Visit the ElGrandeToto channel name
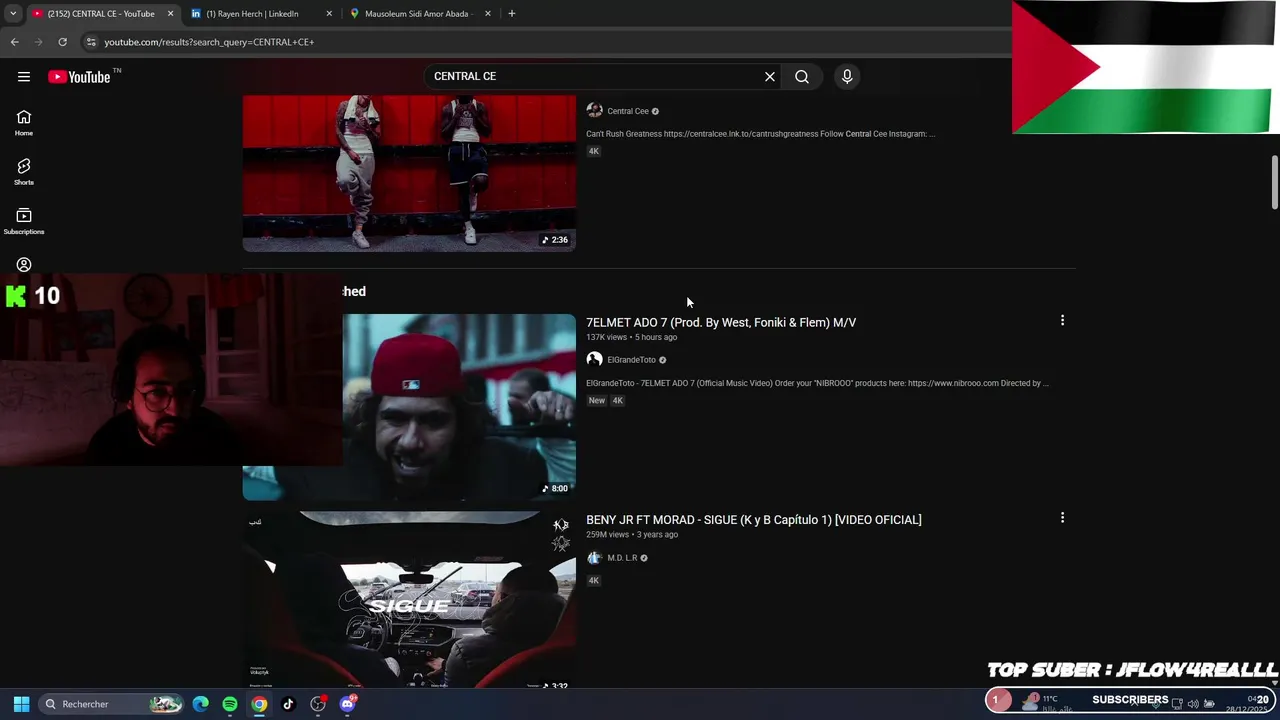 (x=631, y=360)
